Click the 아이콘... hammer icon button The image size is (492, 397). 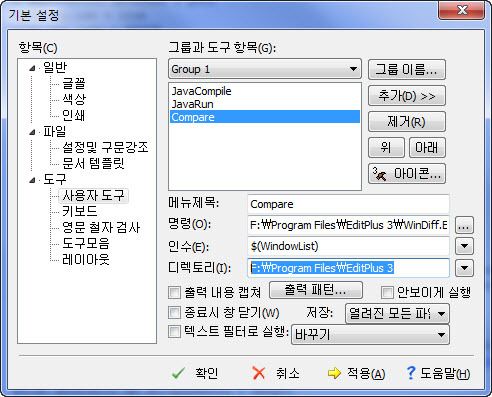(407, 174)
